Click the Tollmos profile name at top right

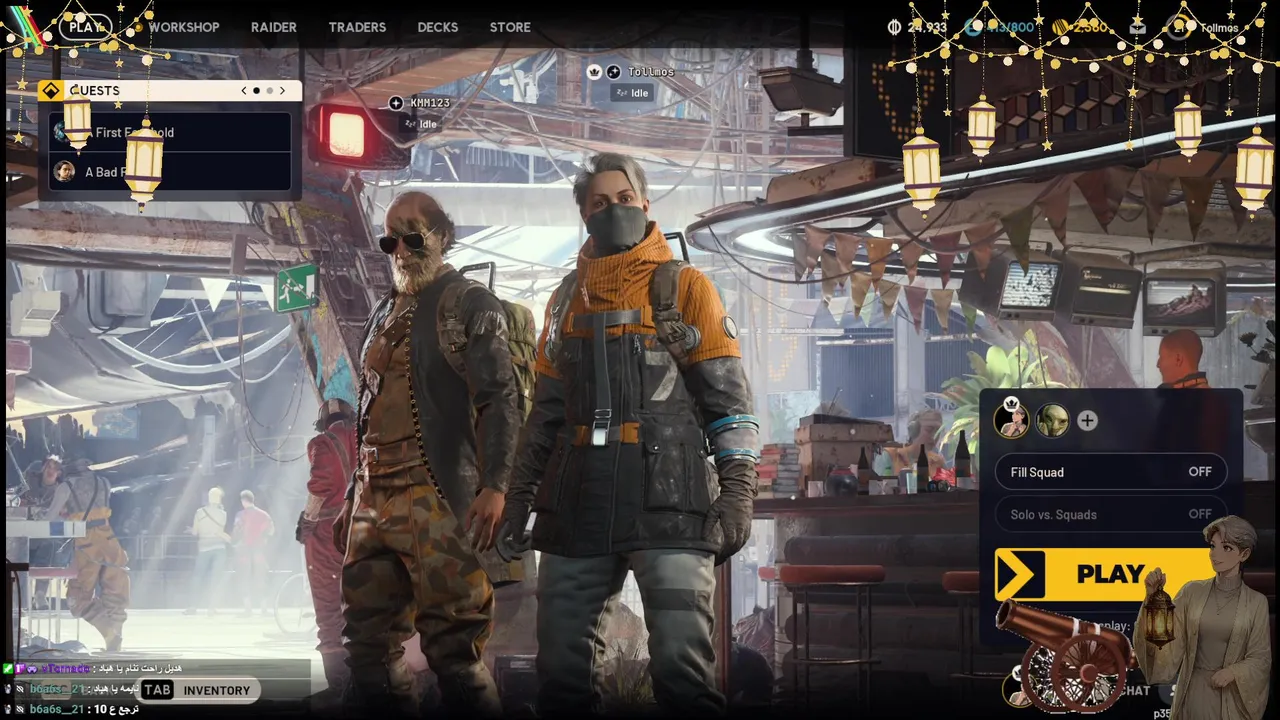[1219, 28]
